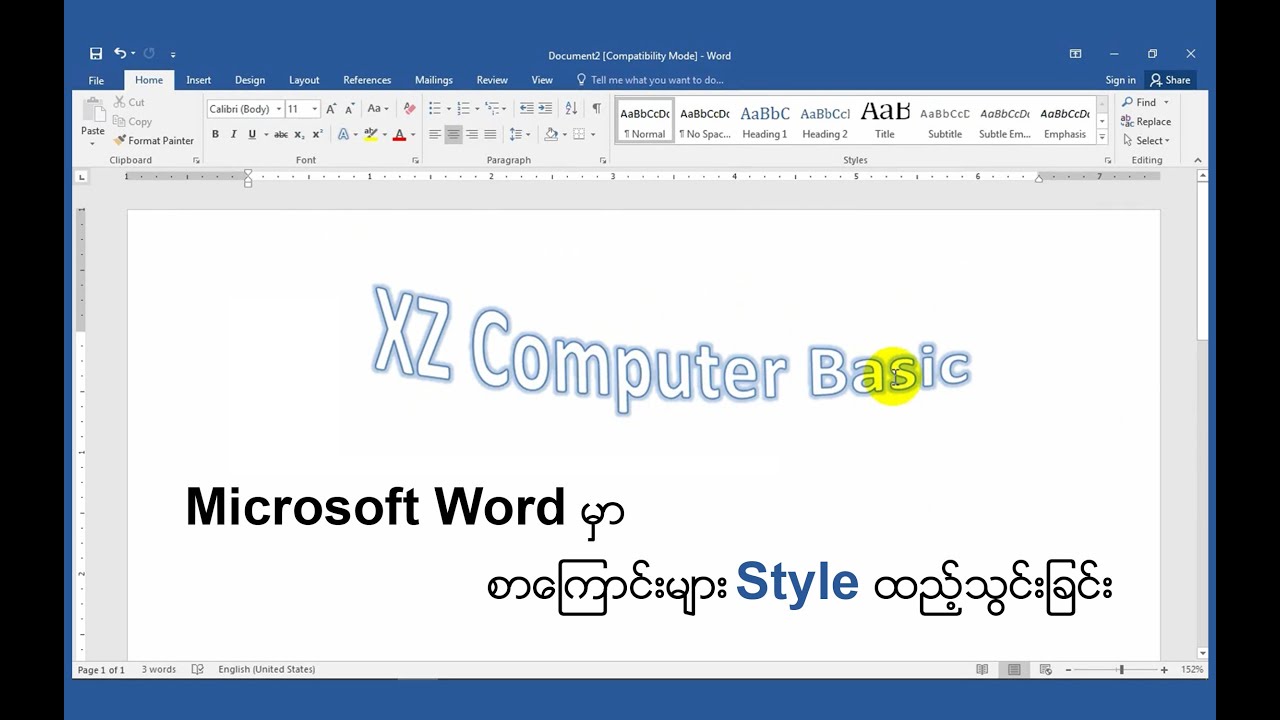Open the Insert ribbon tab
1280x720 pixels.
(198, 80)
